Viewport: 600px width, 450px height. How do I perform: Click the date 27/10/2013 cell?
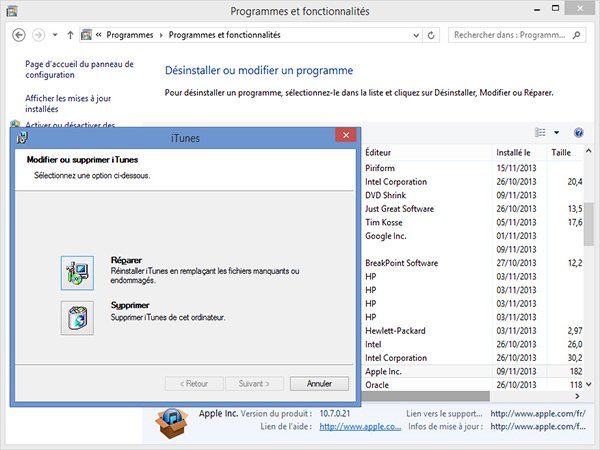point(516,263)
